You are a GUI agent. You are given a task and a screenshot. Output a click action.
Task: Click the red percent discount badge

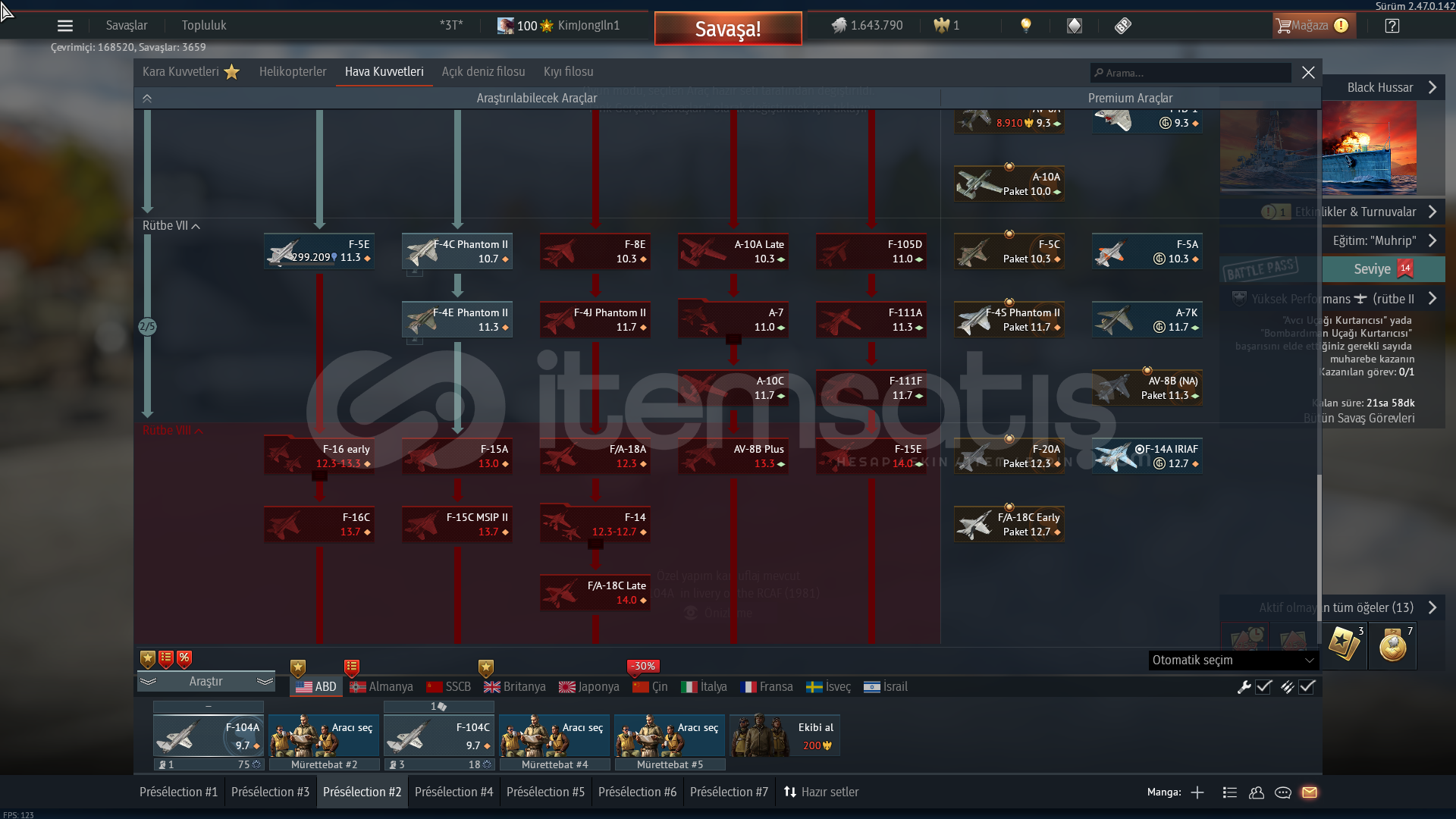tap(184, 659)
